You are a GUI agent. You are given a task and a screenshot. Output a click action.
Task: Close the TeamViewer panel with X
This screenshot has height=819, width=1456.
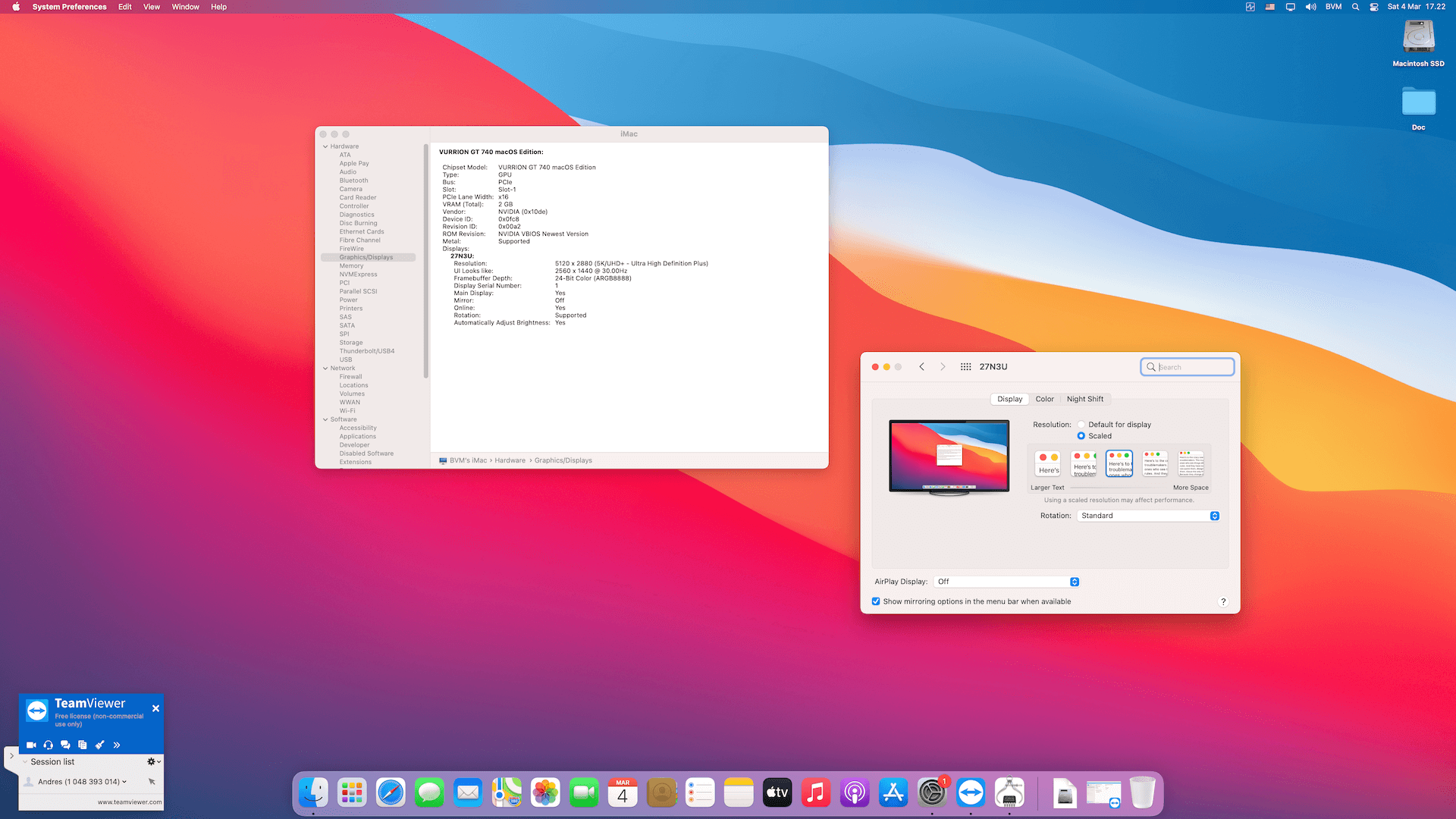coord(155,708)
